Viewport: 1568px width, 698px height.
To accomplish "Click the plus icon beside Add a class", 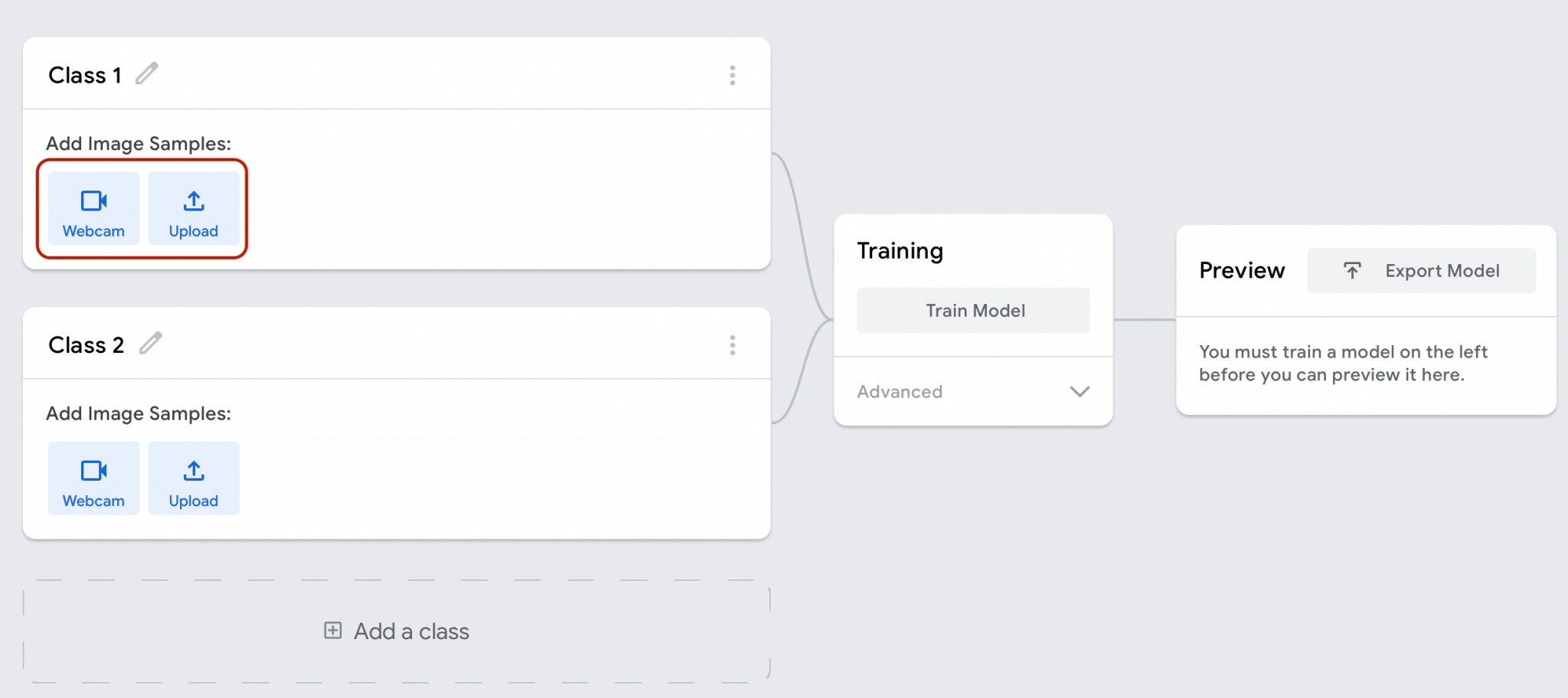I will pos(333,631).
